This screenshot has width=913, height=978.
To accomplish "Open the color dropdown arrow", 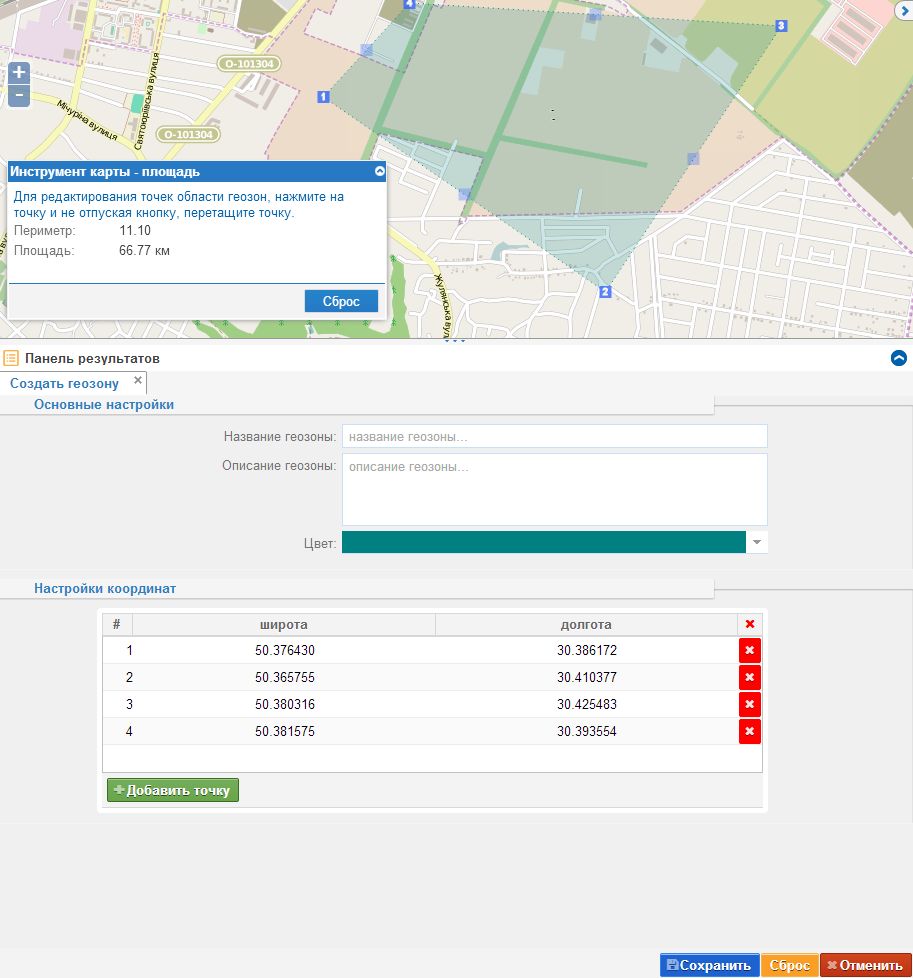I will click(757, 542).
